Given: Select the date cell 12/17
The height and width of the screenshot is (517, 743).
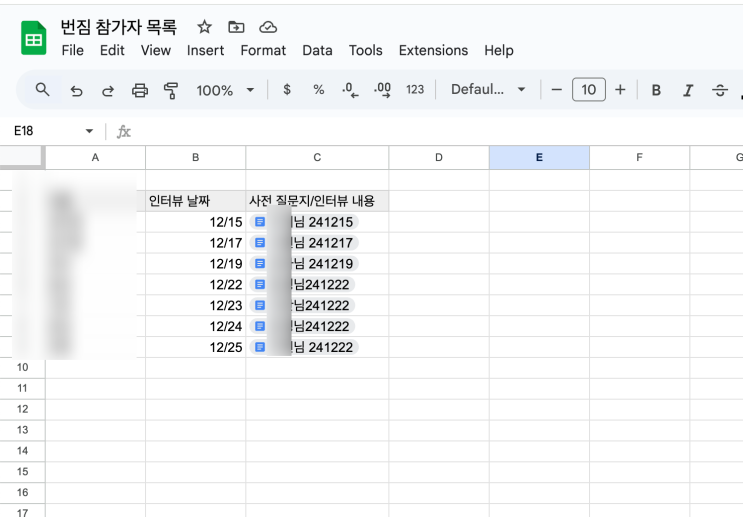Looking at the screenshot, I should pyautogui.click(x=195, y=243).
